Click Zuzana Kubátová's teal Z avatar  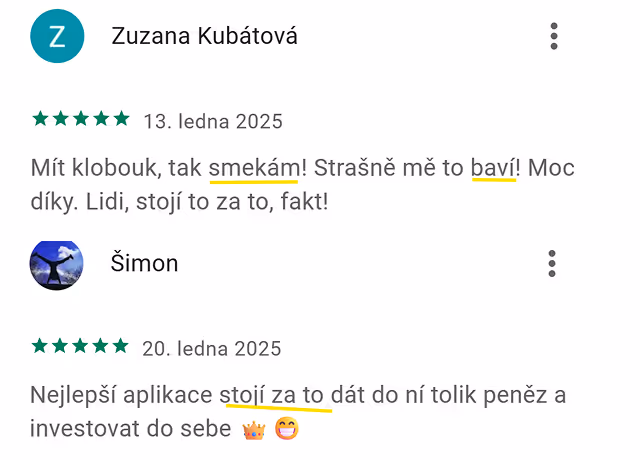[x=57, y=36]
